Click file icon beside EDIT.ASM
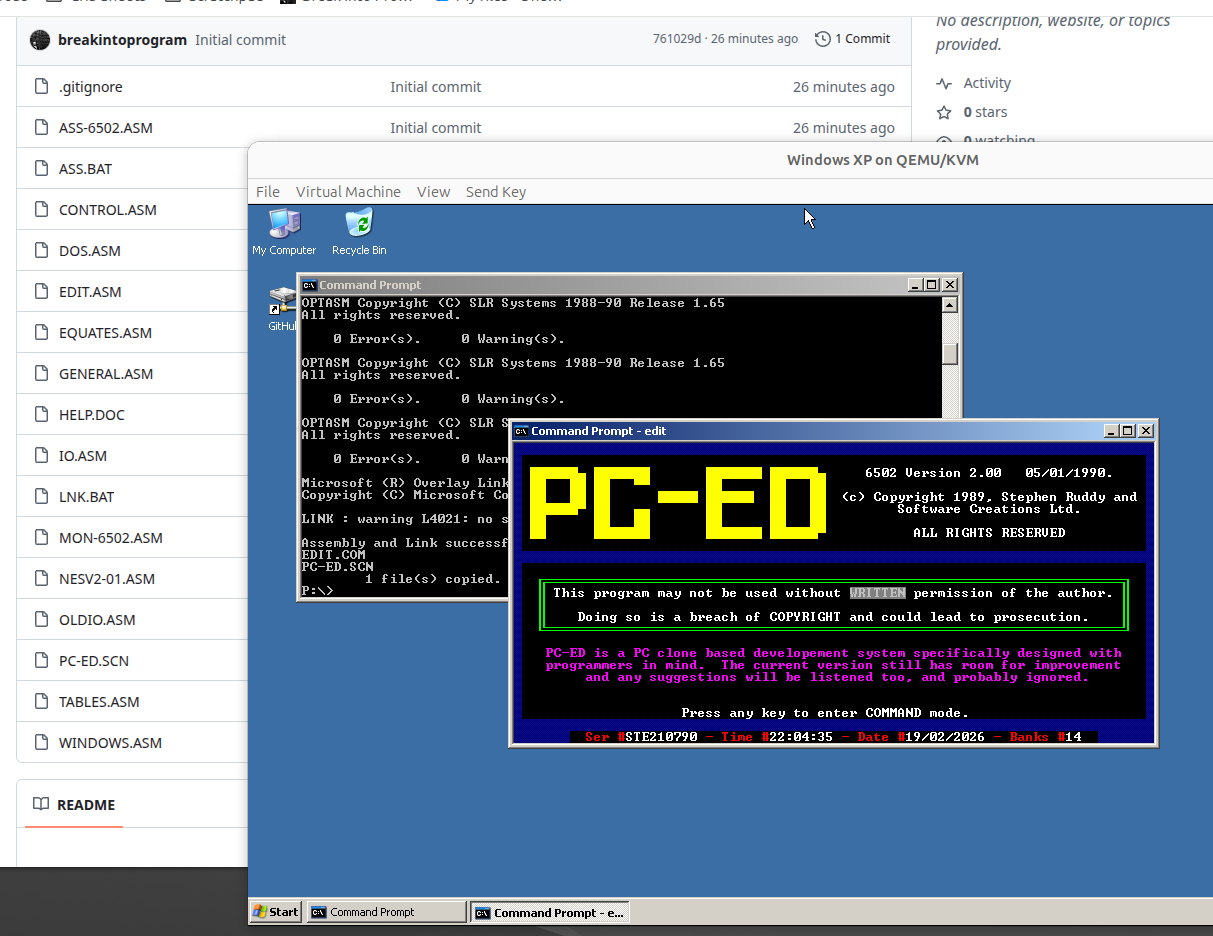The height and width of the screenshot is (936, 1213). pos(41,292)
